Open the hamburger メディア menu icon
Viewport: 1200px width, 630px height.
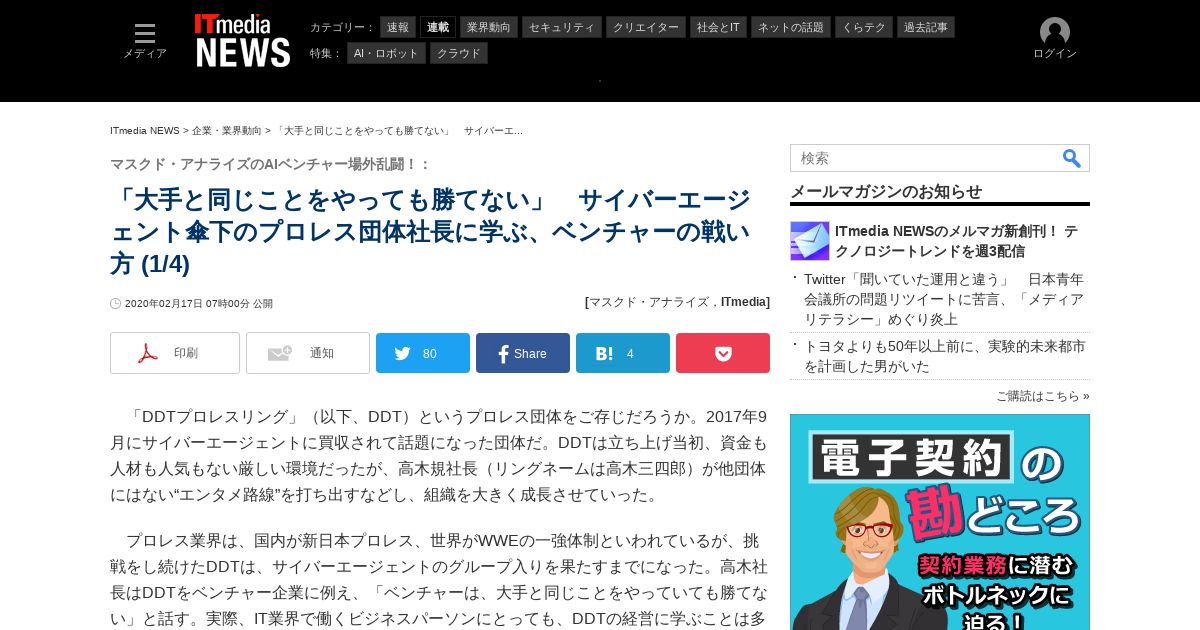(145, 34)
